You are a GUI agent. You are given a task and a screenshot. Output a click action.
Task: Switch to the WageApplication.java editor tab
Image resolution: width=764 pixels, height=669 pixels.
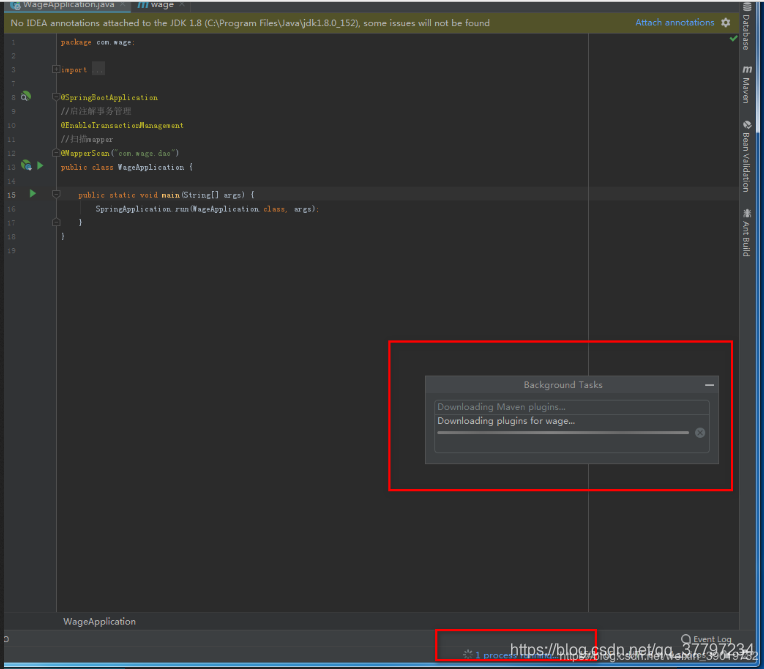(68, 5)
